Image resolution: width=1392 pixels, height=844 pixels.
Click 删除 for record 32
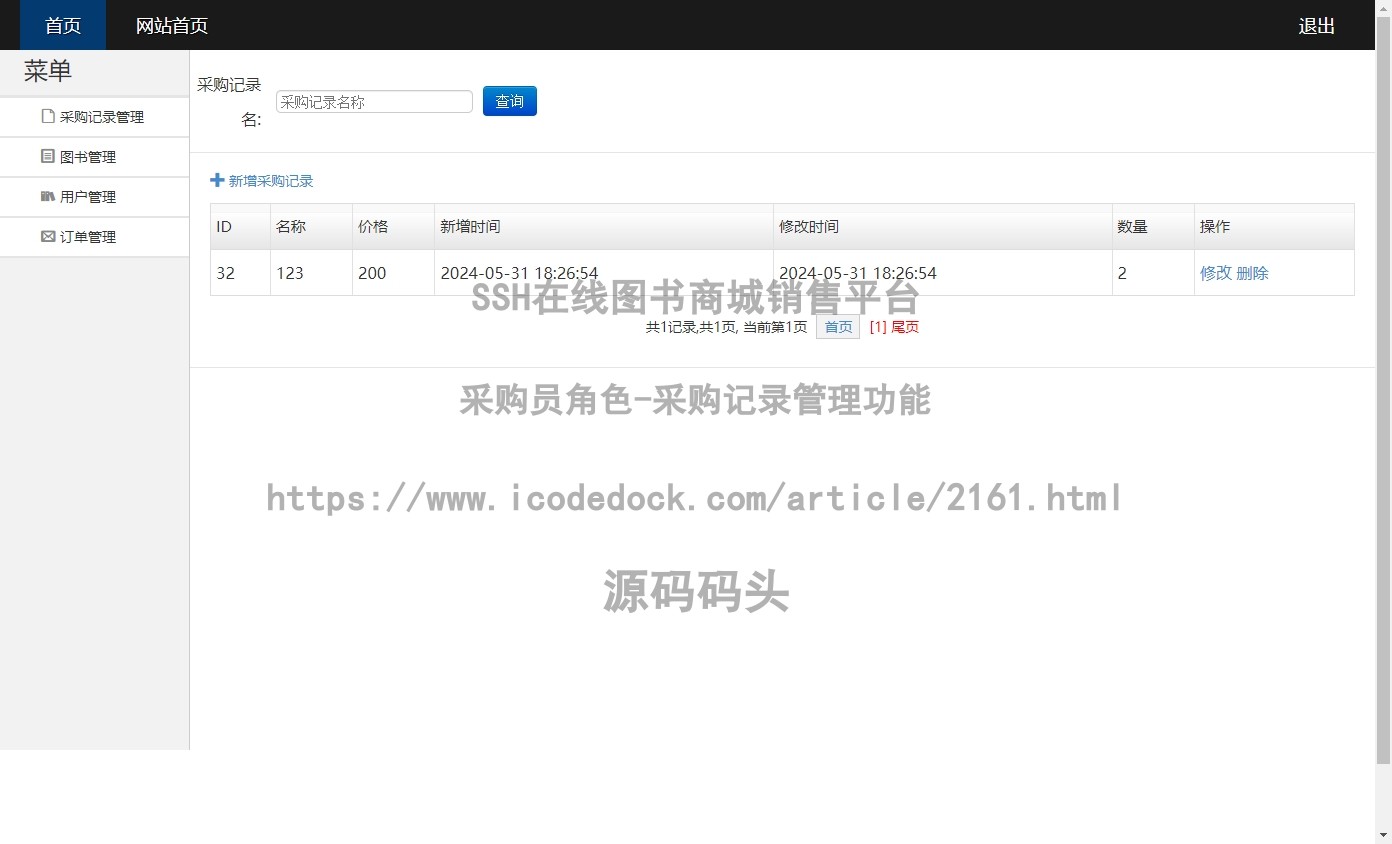click(x=1252, y=273)
